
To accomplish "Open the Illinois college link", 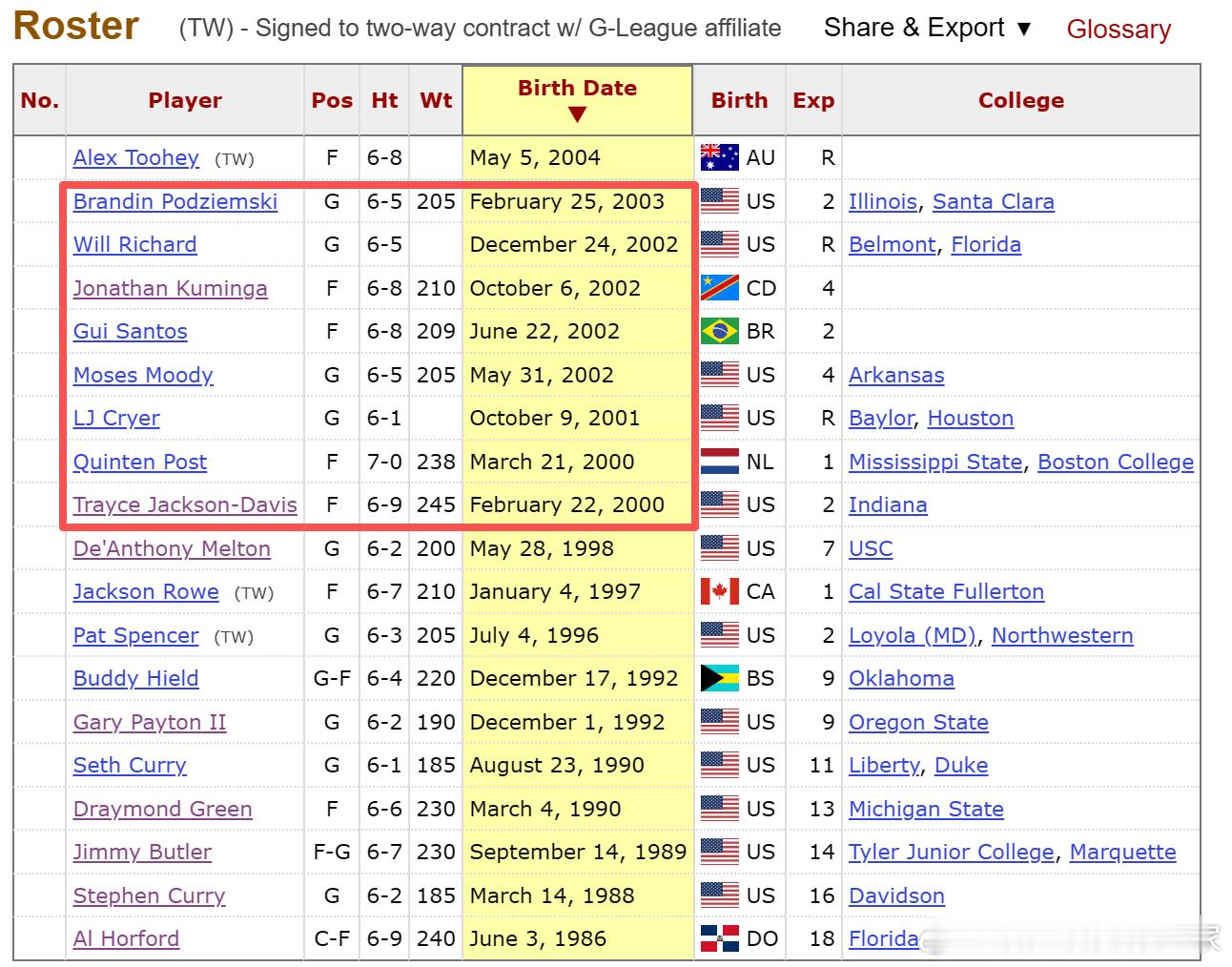I will pyautogui.click(x=883, y=202).
